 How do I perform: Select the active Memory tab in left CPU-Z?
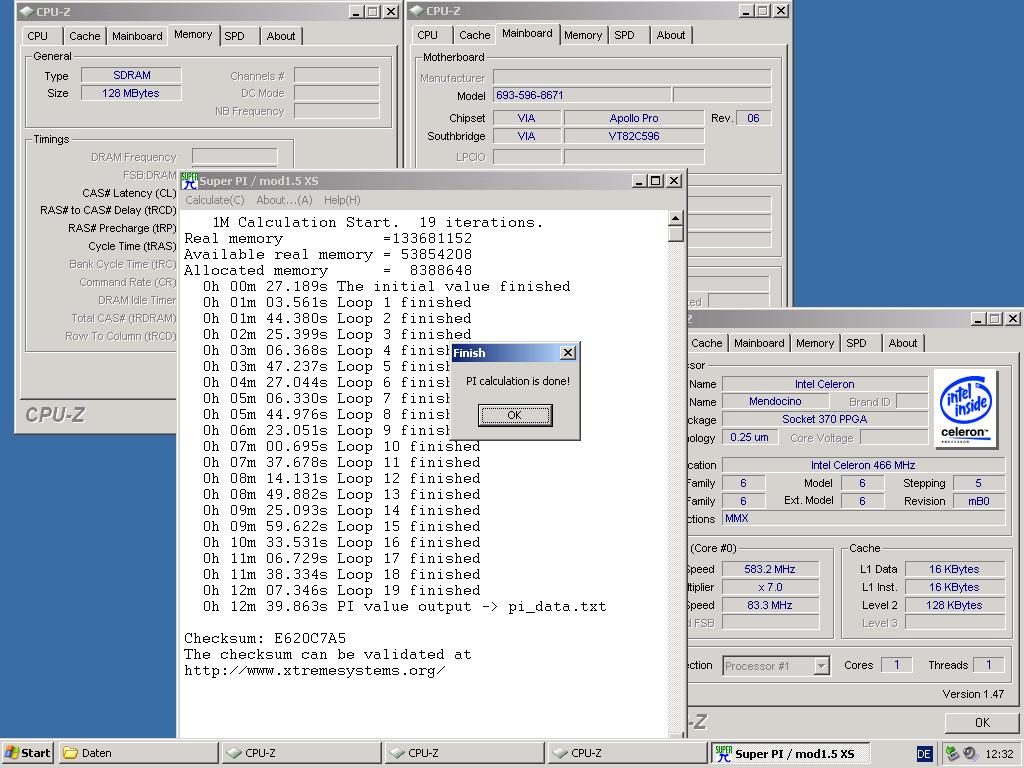pos(193,35)
